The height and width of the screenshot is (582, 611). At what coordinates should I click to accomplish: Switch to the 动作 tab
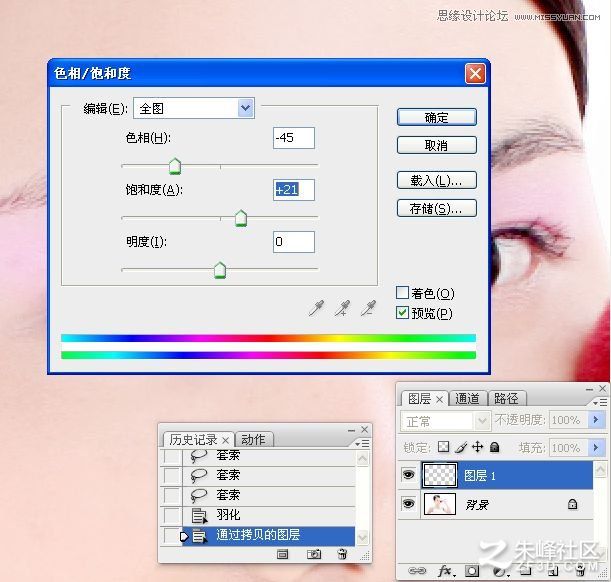(253, 440)
